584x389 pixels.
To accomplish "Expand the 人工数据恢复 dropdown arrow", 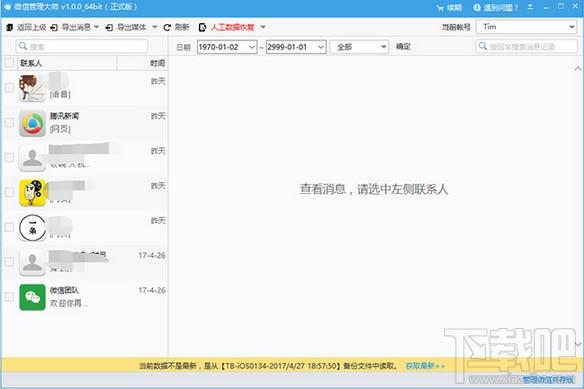I will click(263, 27).
